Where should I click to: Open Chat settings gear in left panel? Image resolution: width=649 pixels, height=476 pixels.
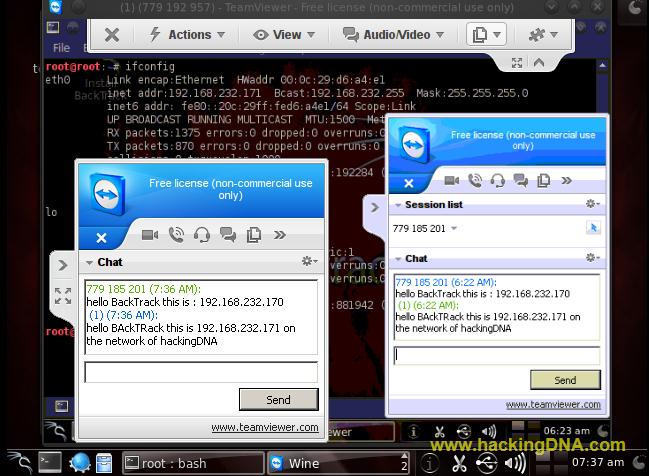coord(309,261)
